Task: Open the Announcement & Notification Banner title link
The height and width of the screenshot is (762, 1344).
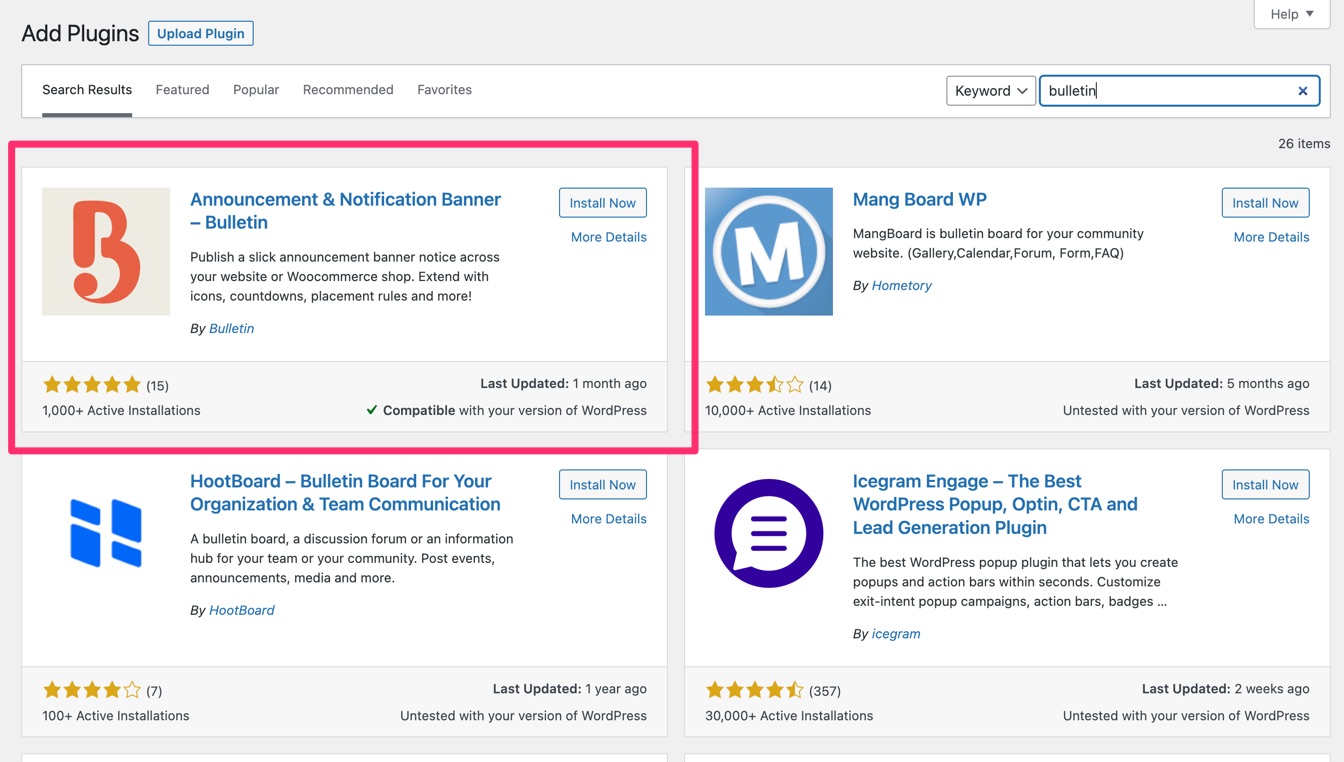Action: [x=345, y=211]
